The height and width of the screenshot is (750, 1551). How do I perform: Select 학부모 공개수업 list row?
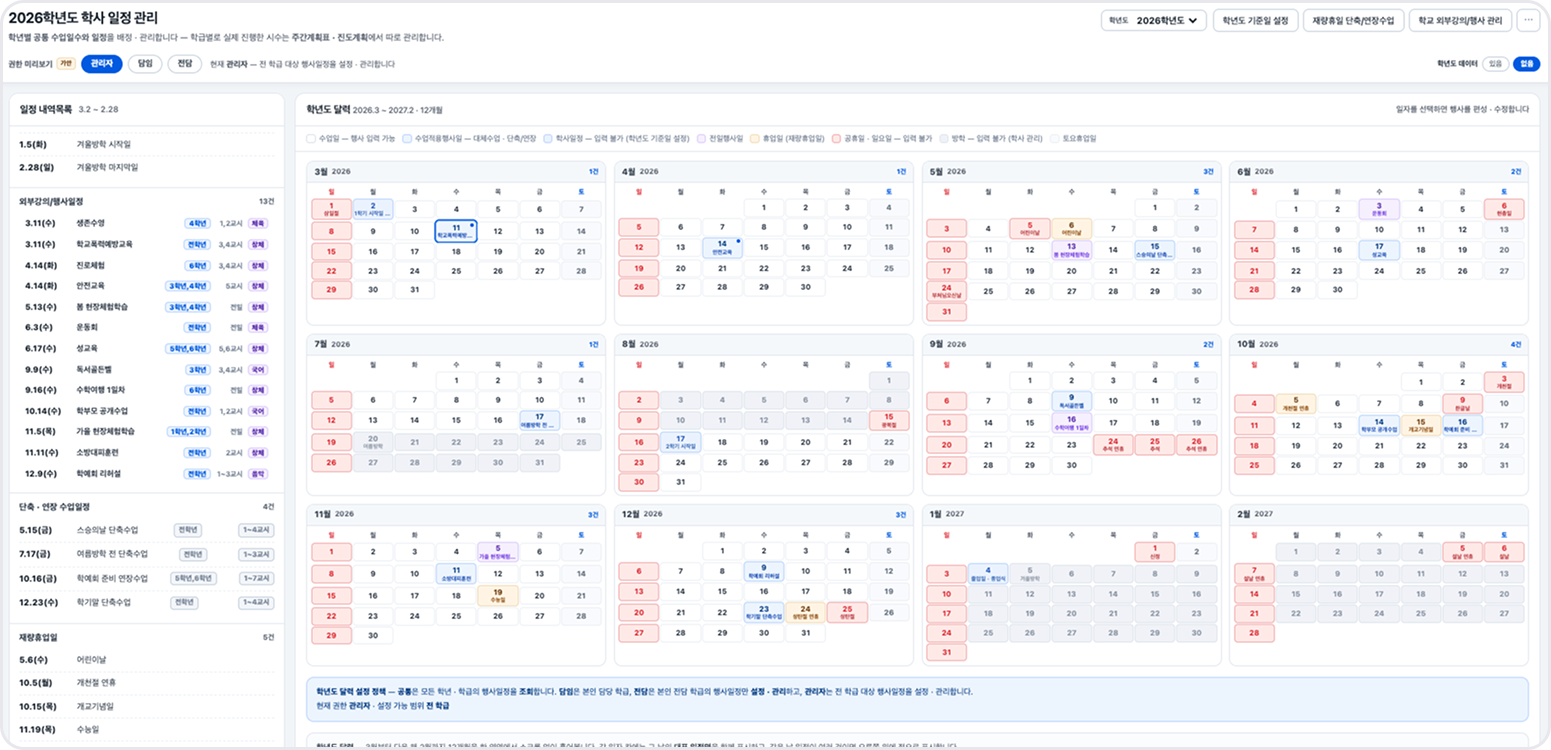[x=148, y=411]
